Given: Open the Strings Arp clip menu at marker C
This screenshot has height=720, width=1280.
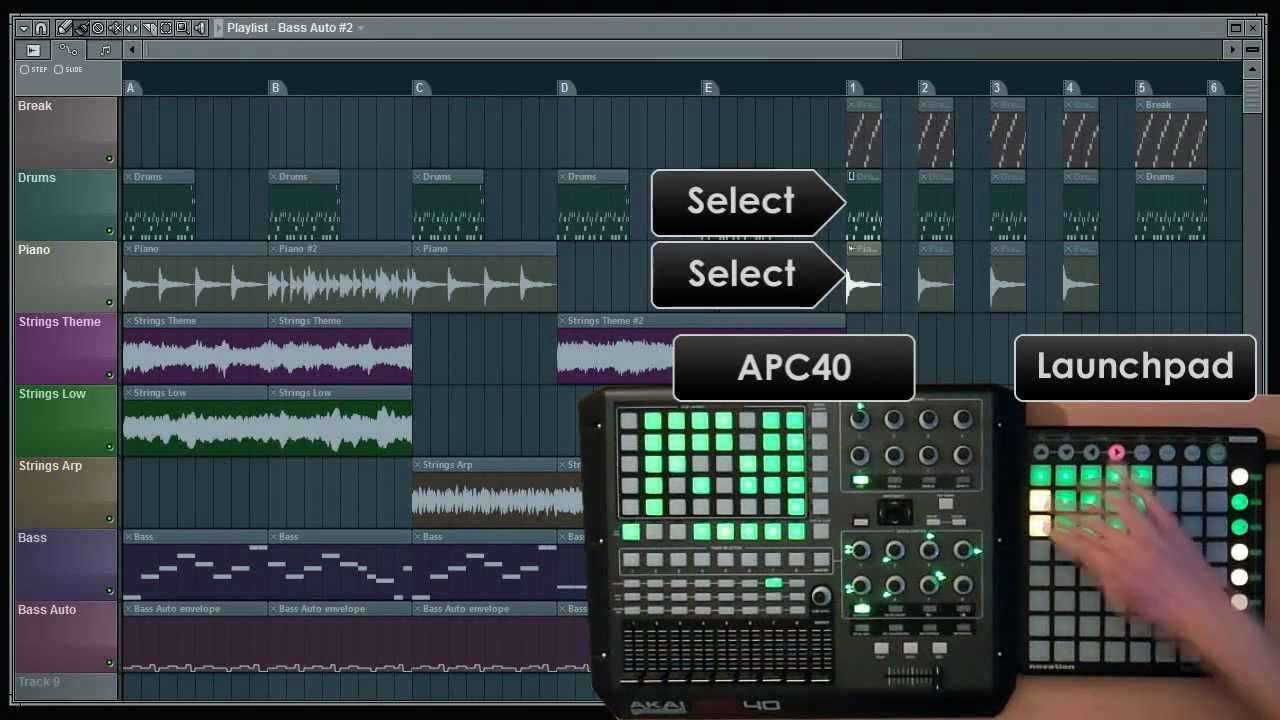Looking at the screenshot, I should [417, 465].
